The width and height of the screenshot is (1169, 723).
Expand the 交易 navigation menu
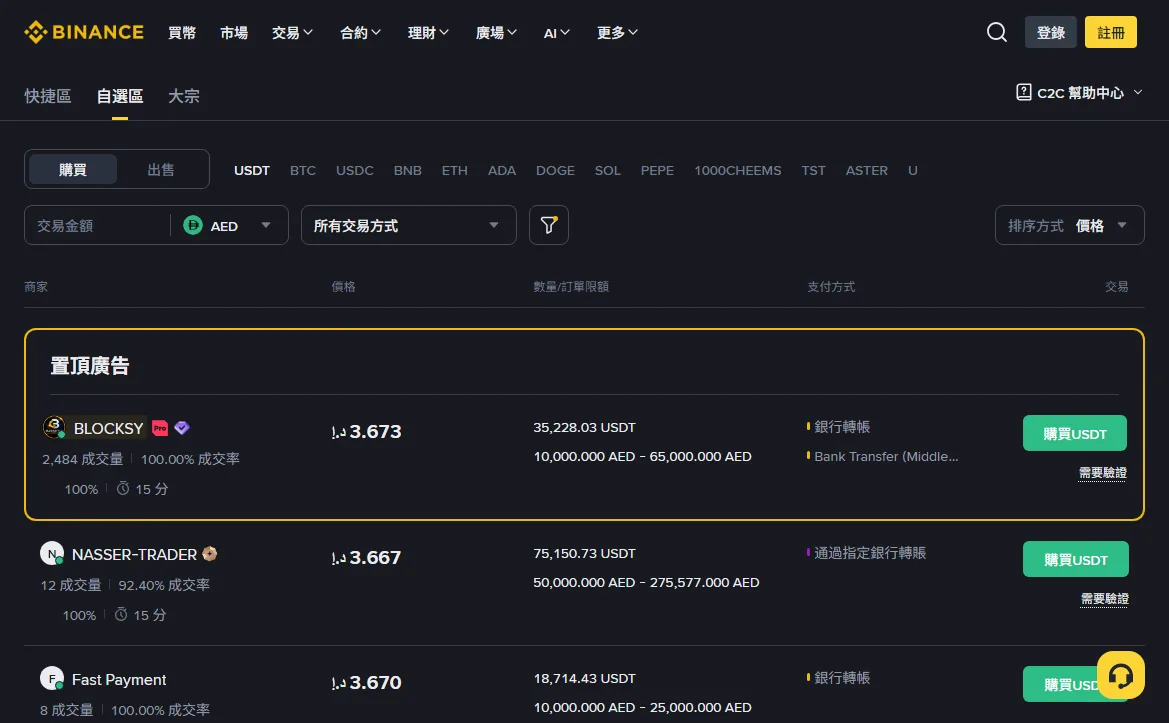[292, 33]
